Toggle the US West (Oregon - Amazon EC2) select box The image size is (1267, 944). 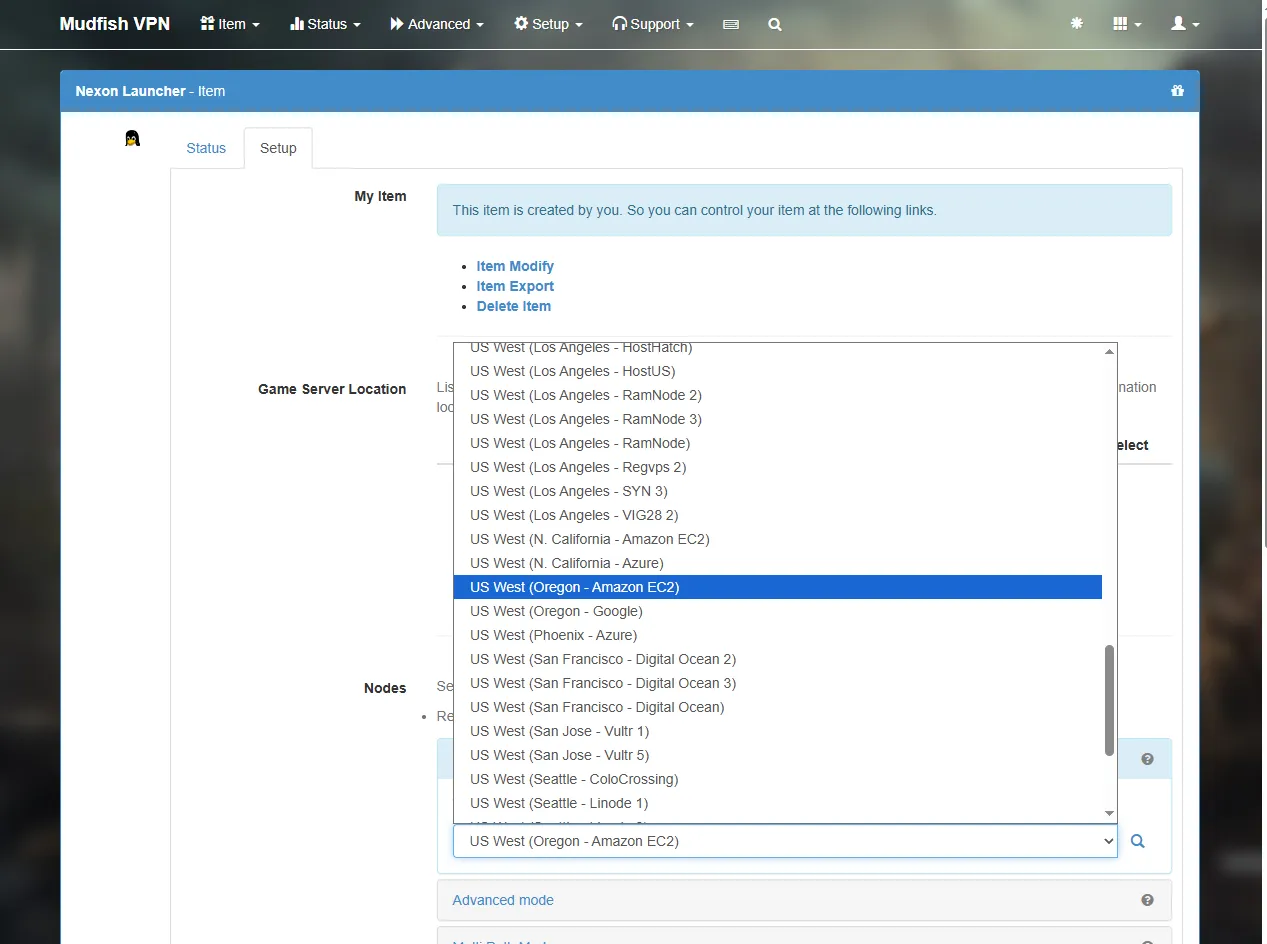click(785, 841)
